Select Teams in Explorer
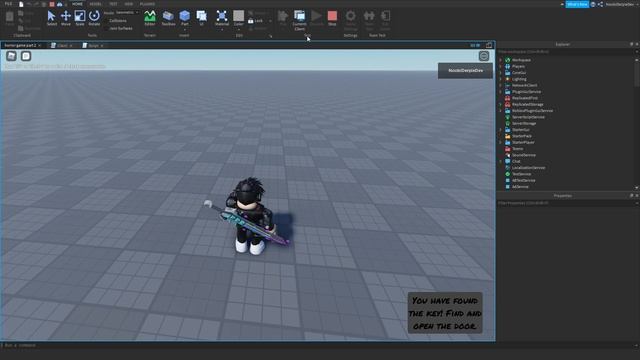This screenshot has width=640, height=360. [x=518, y=149]
